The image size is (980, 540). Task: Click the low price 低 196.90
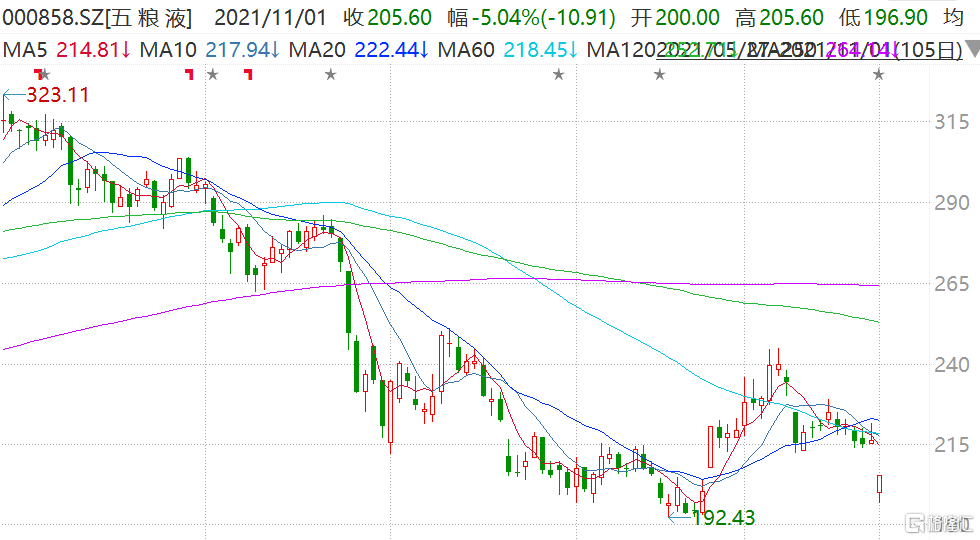883,18
